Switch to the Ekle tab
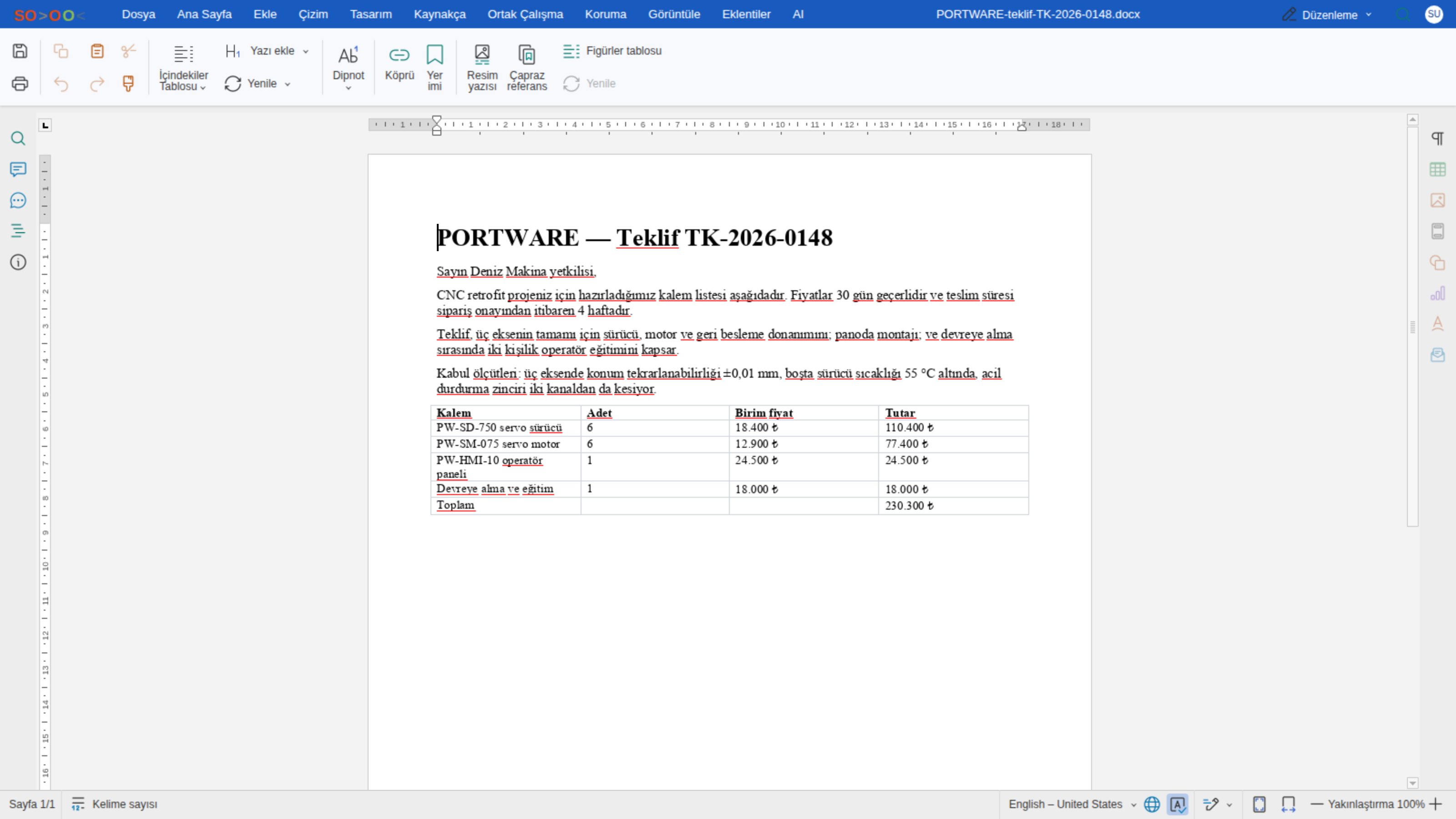Image resolution: width=1456 pixels, height=819 pixels. click(x=265, y=14)
